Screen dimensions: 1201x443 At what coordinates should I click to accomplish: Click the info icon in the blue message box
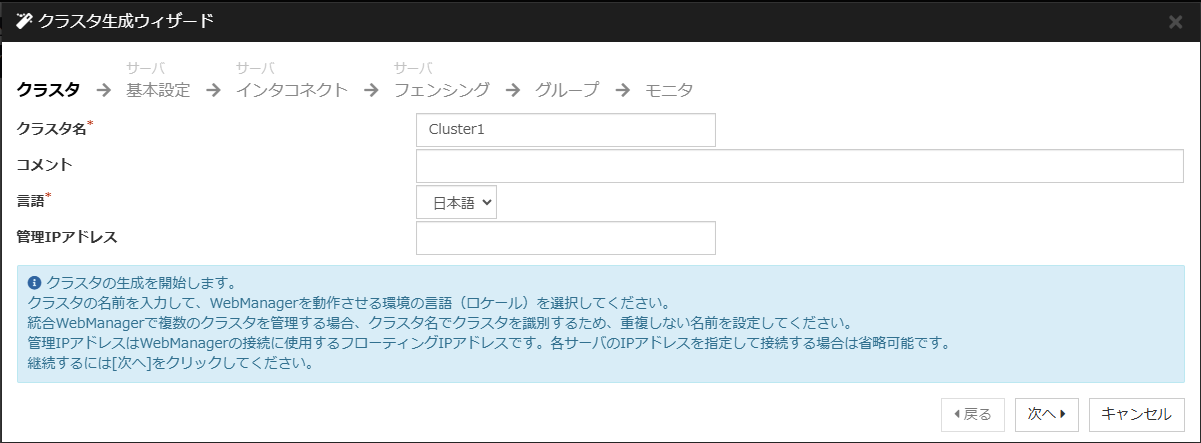pos(35,282)
